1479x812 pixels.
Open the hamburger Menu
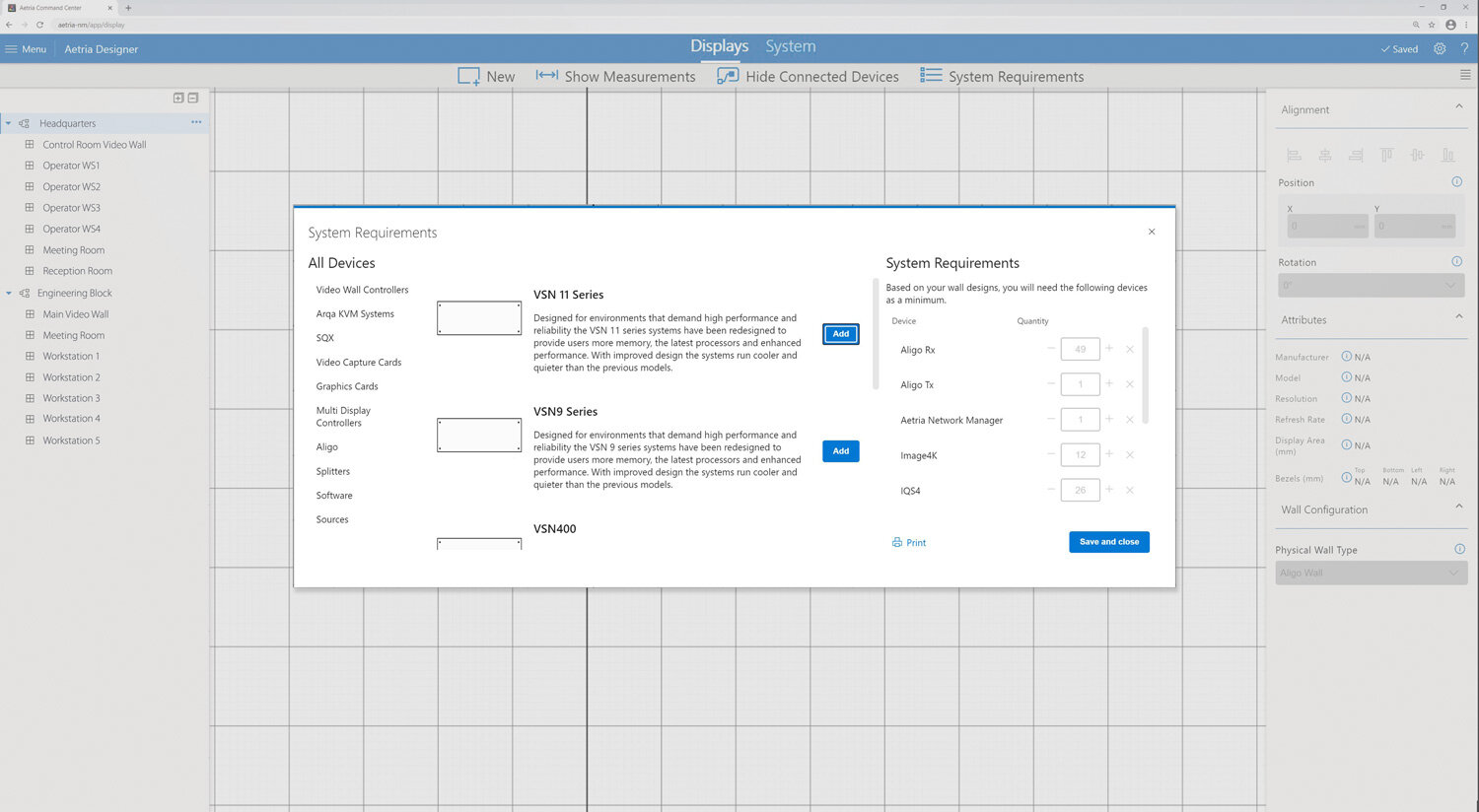point(26,48)
